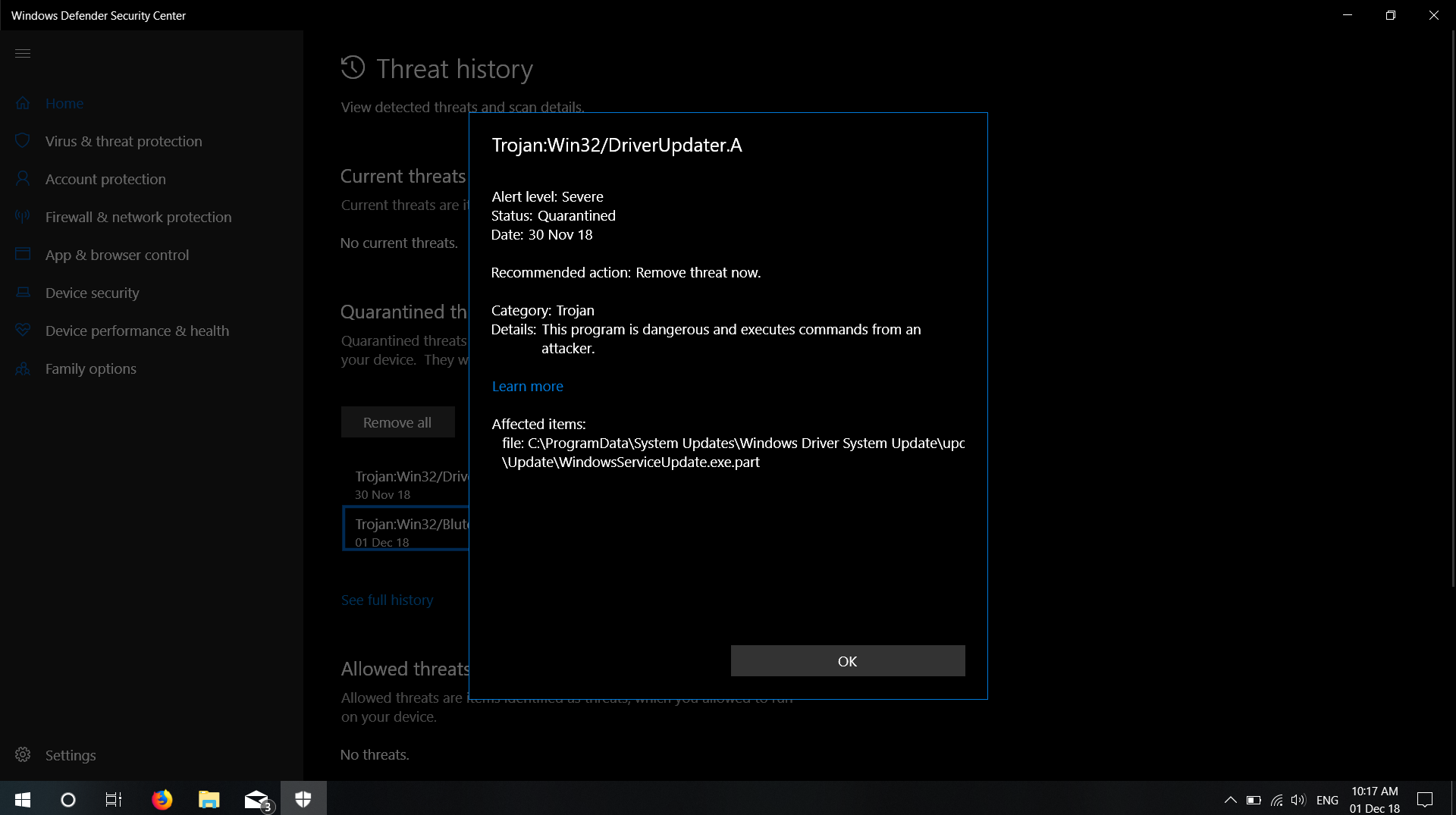This screenshot has width=1456, height=815.
Task: Click the Threat history clock icon
Action: [x=353, y=68]
